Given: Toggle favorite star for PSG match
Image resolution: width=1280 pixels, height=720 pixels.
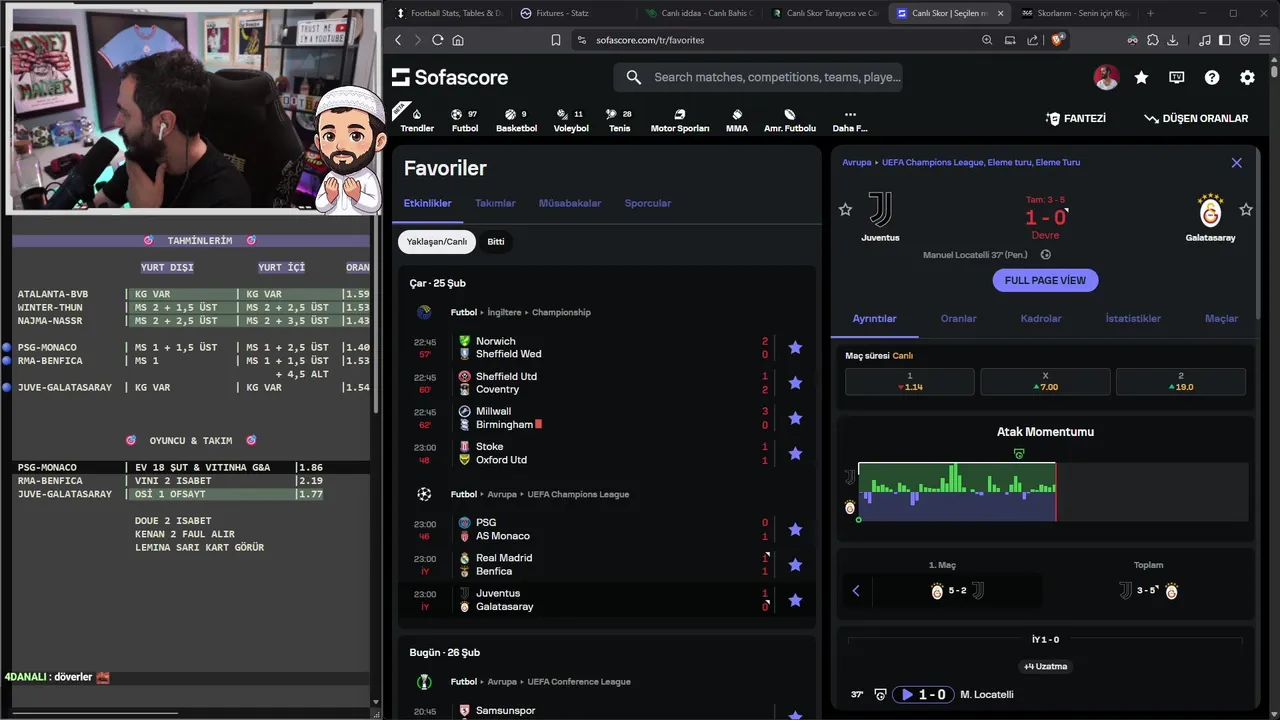Looking at the screenshot, I should pos(795,529).
